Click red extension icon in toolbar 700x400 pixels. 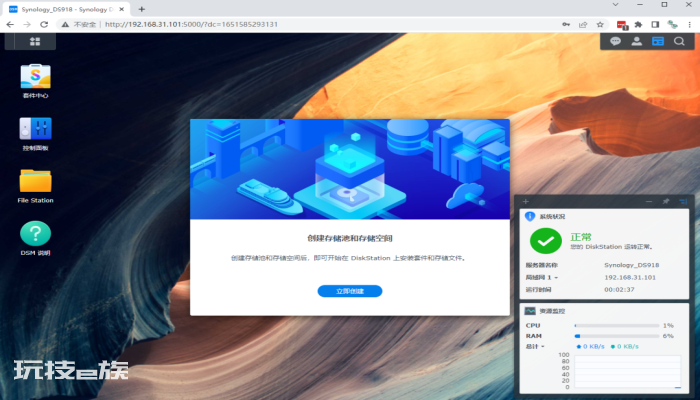pos(622,25)
